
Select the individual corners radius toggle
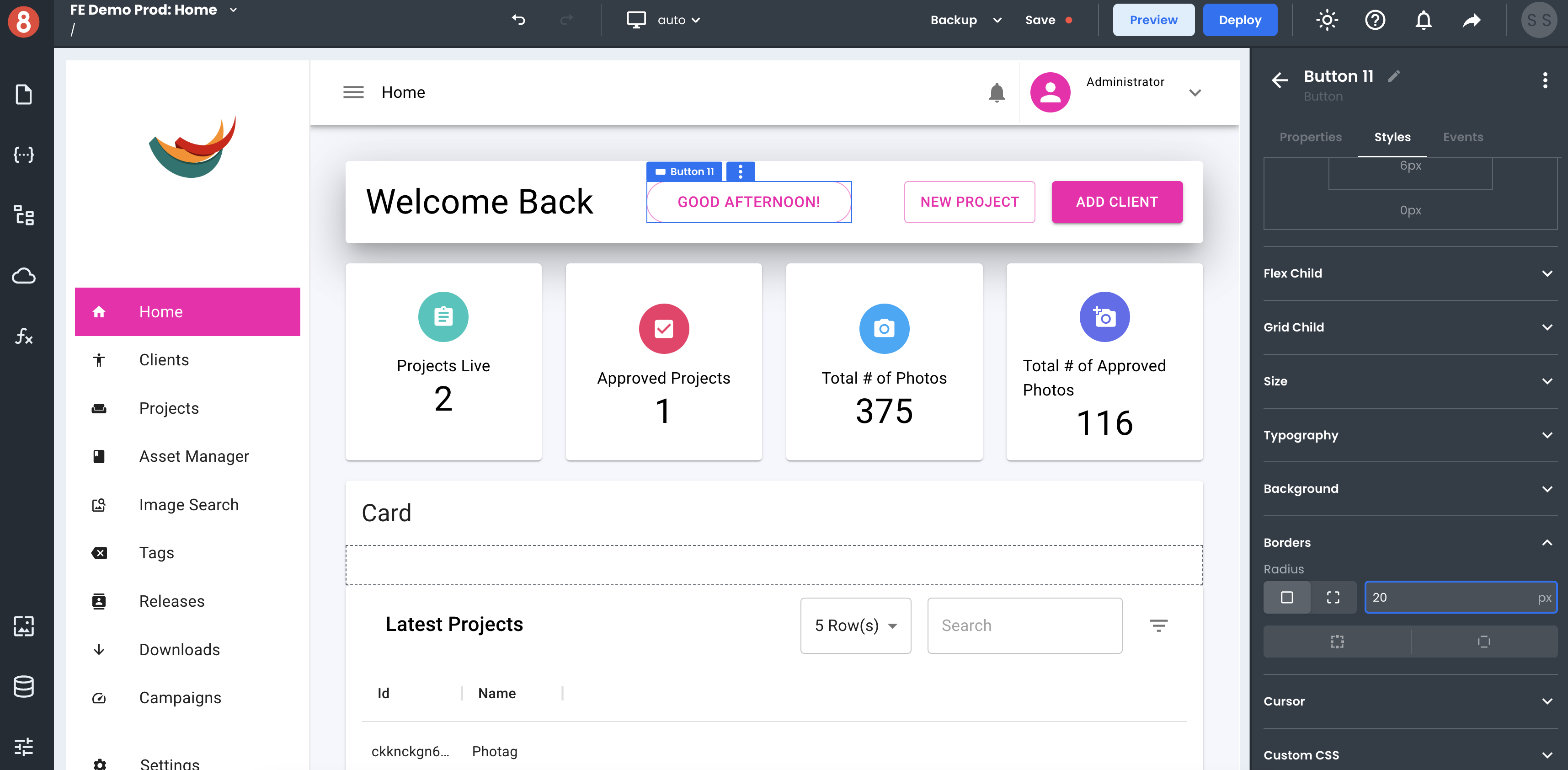1333,598
